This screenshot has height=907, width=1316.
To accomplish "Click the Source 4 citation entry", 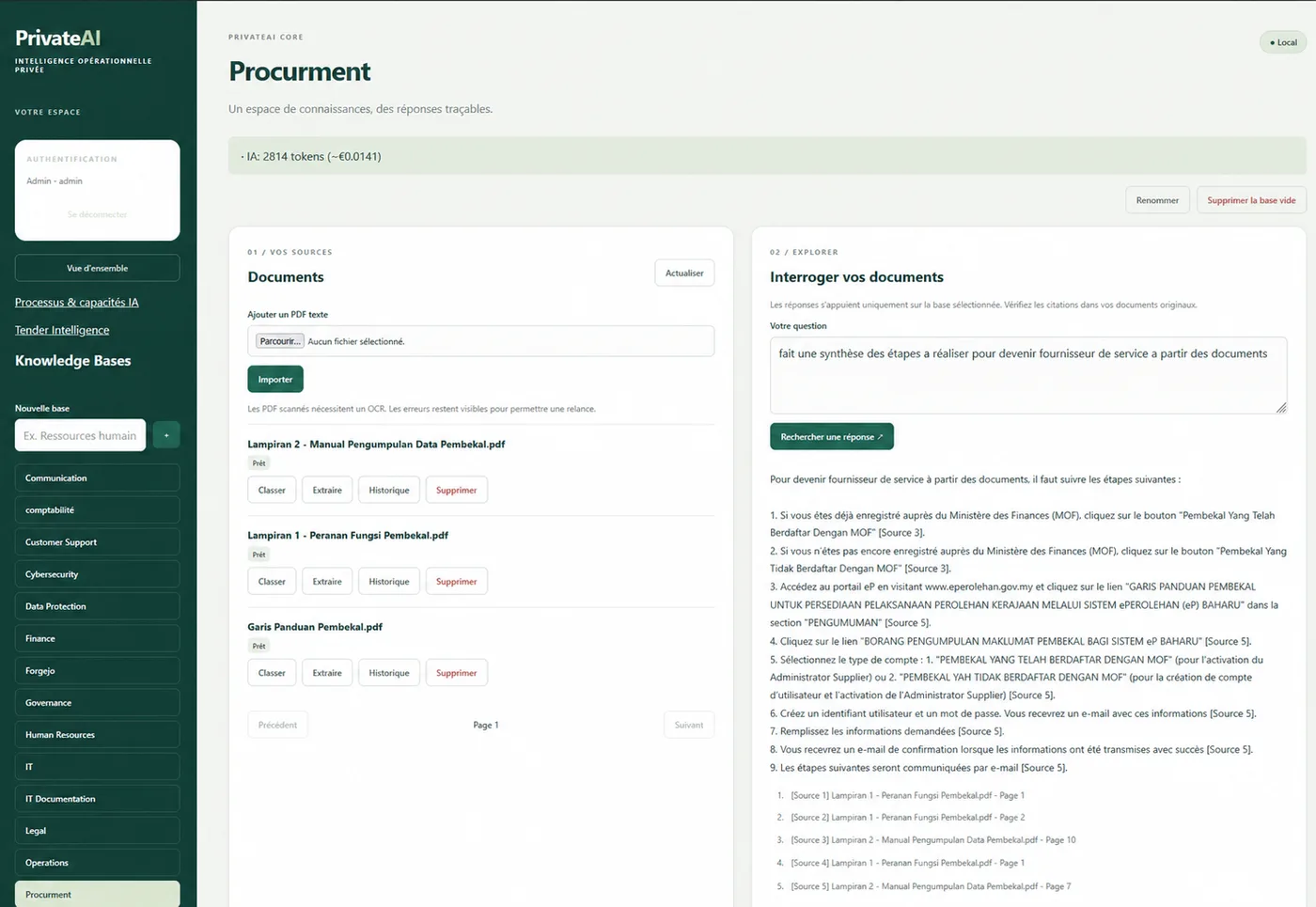I will [907, 863].
